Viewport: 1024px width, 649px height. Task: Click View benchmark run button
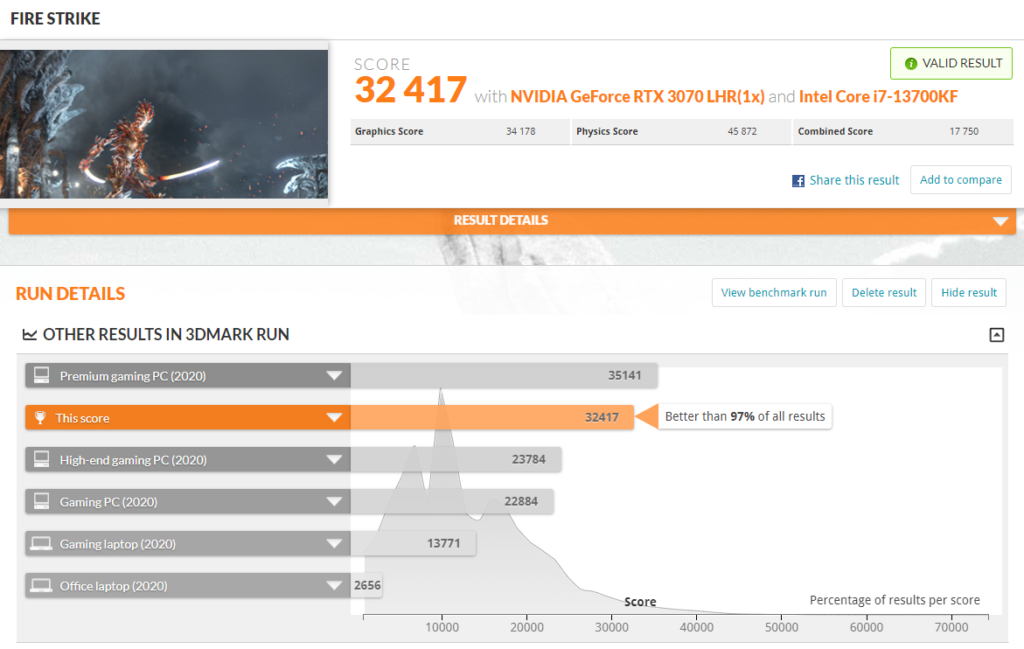(774, 293)
